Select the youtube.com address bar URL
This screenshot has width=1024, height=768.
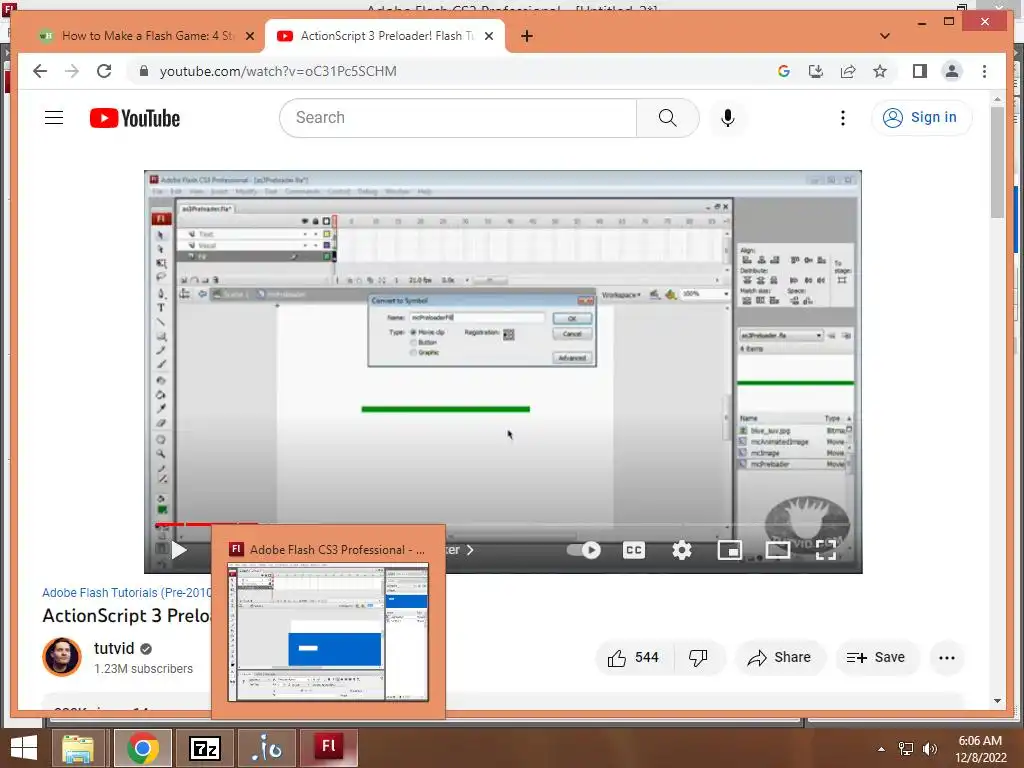point(278,71)
